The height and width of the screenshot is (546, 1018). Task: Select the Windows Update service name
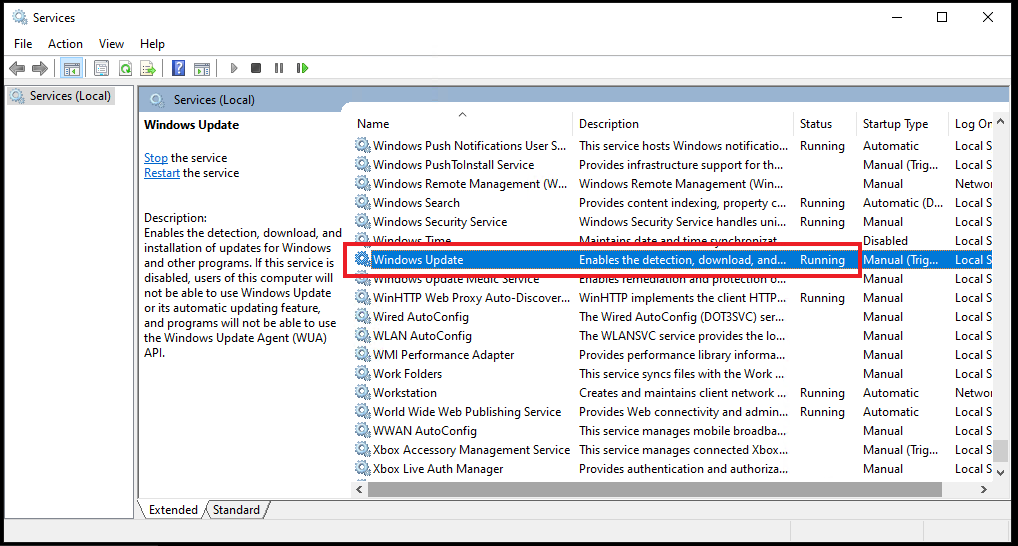pos(418,260)
